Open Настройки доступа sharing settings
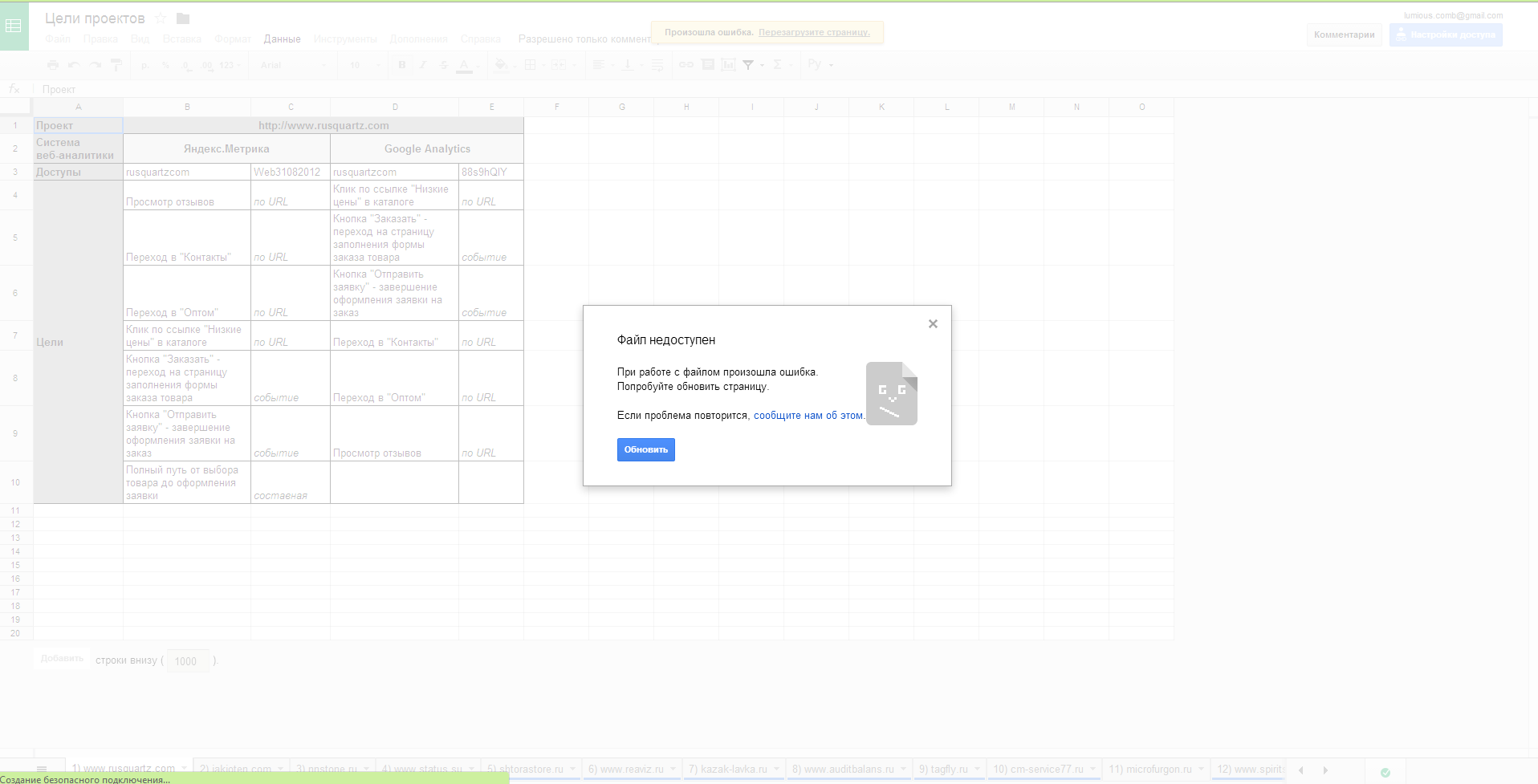 [x=1446, y=35]
